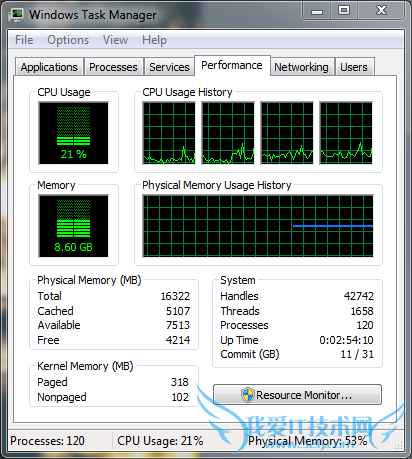The height and width of the screenshot is (459, 412).
Task: Click the second CPU core history graph
Action: (228, 133)
